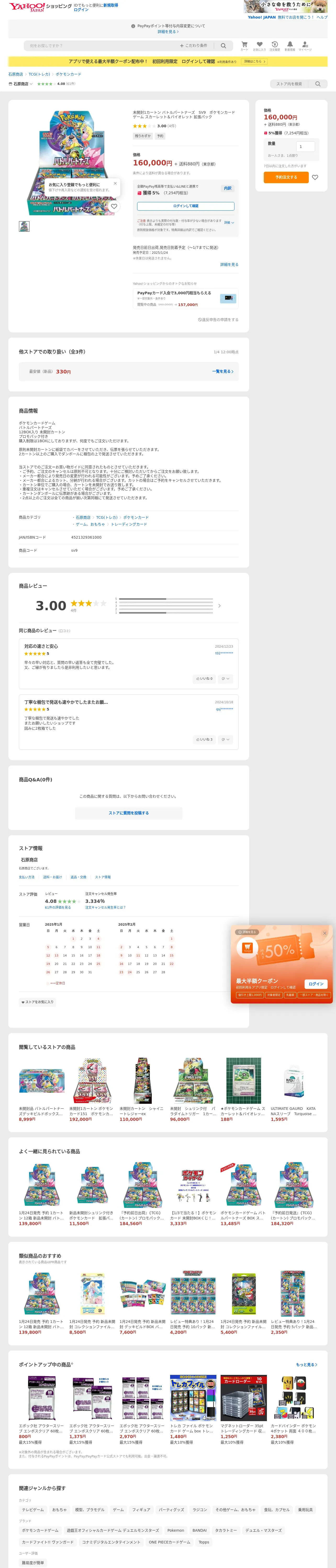Click 詳細を見る under shipping date
This screenshot has width=336, height=1568.
pyautogui.click(x=229, y=265)
